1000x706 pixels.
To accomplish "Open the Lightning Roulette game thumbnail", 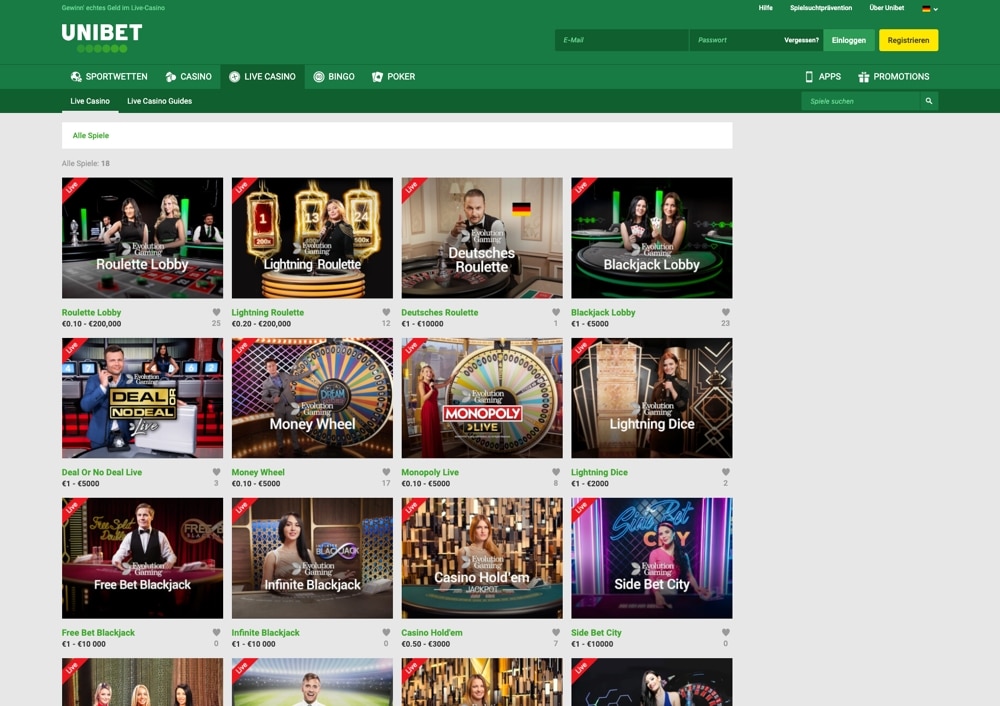I will [x=312, y=238].
